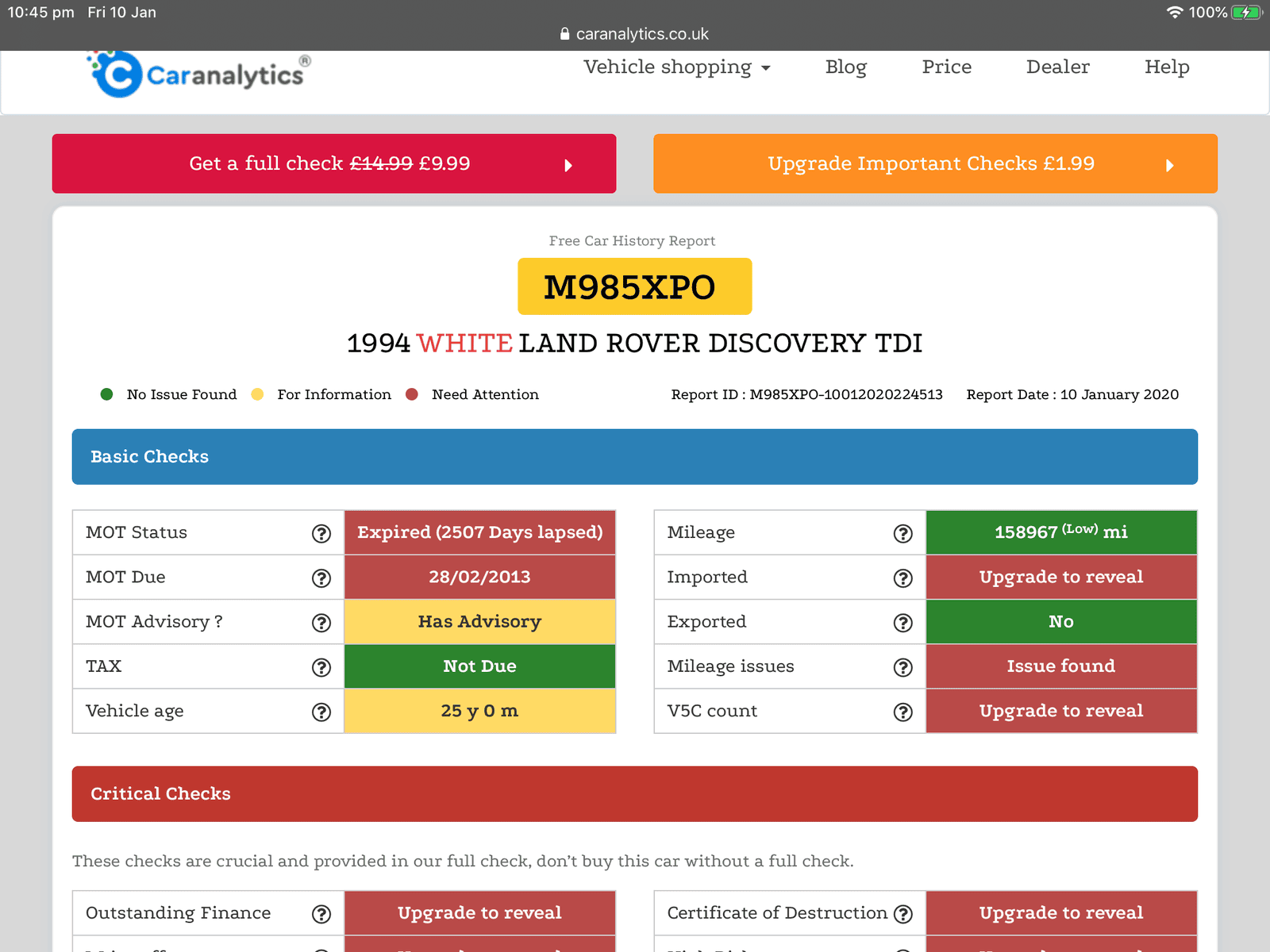Click the Outstanding Finance help icon
1270x952 pixels.
321,914
